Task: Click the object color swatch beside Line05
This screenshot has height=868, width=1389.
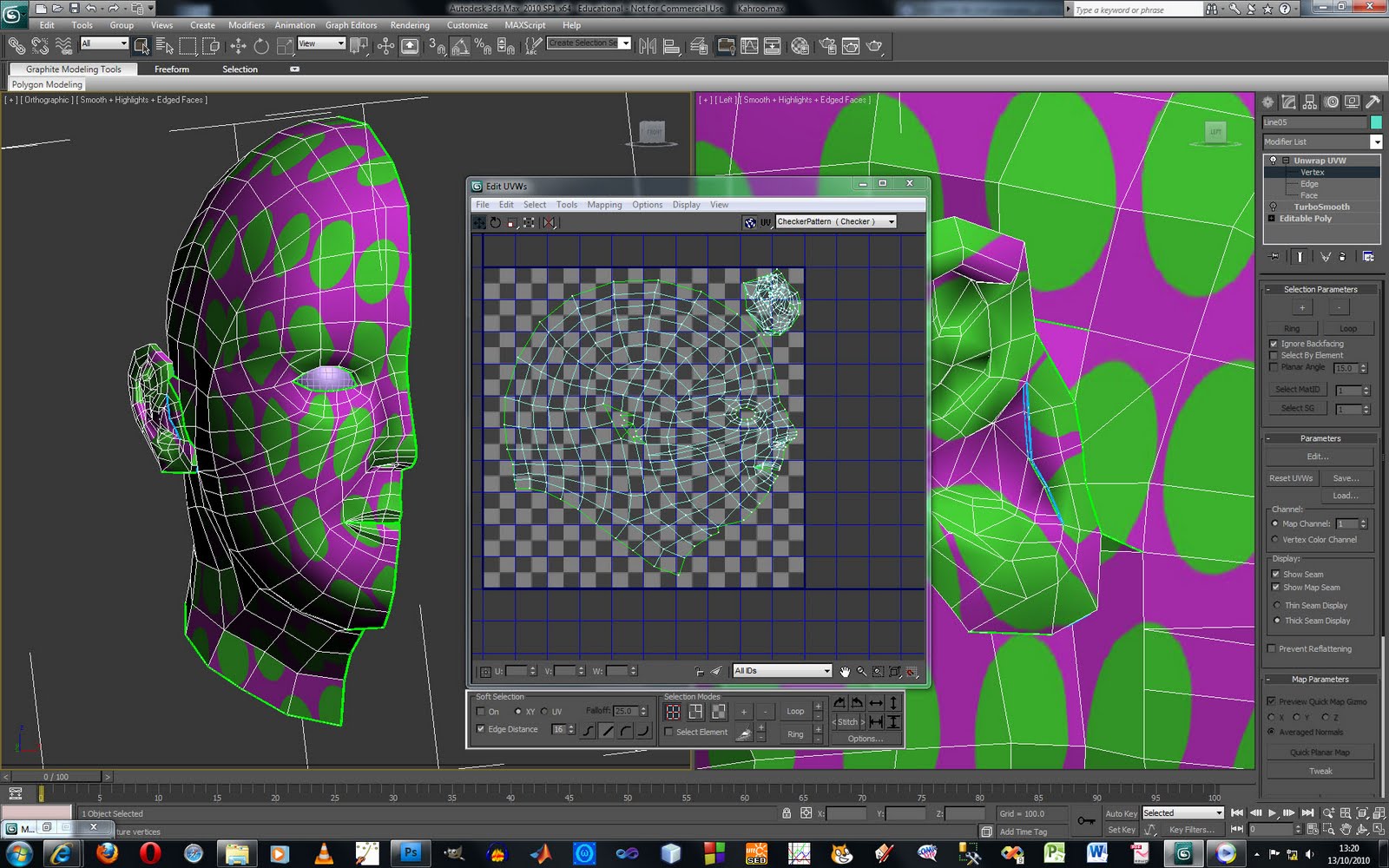Action: 1376,122
